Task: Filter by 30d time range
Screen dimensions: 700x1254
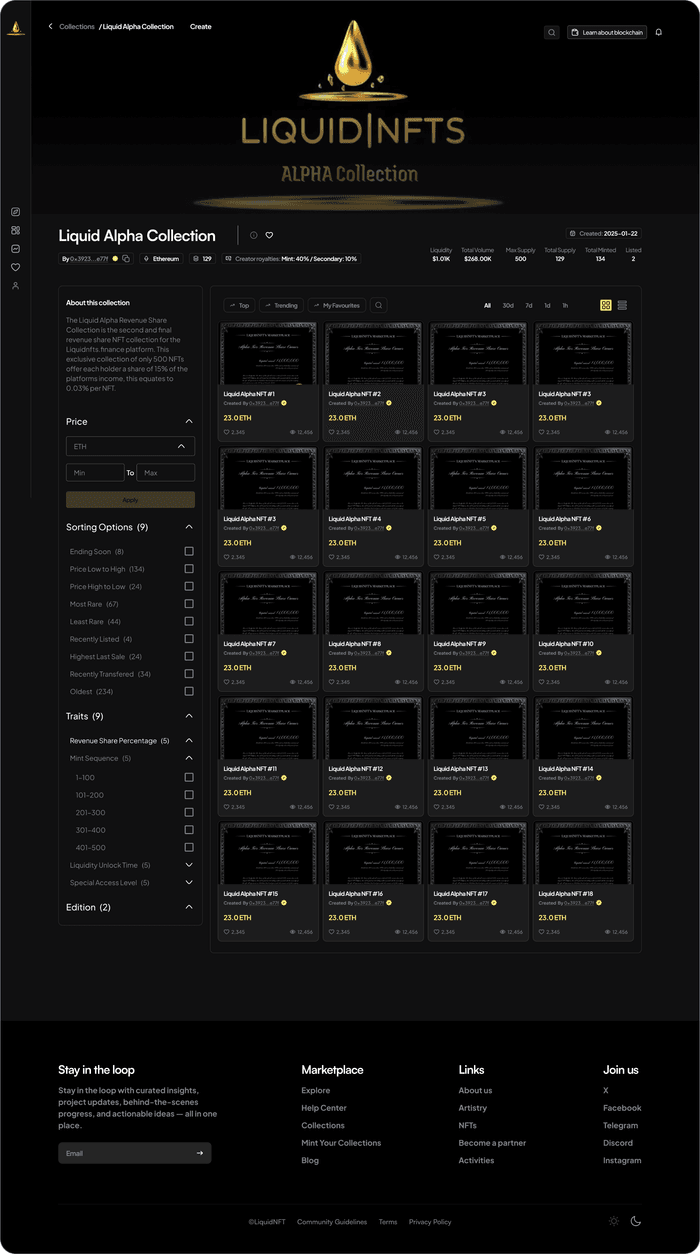Action: pyautogui.click(x=508, y=305)
